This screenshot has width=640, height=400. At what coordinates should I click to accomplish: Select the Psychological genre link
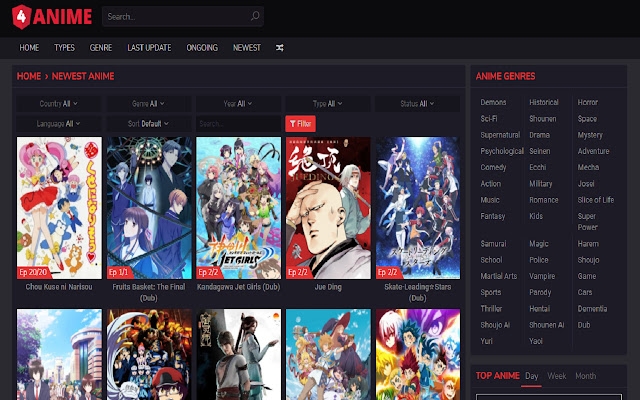(x=501, y=151)
